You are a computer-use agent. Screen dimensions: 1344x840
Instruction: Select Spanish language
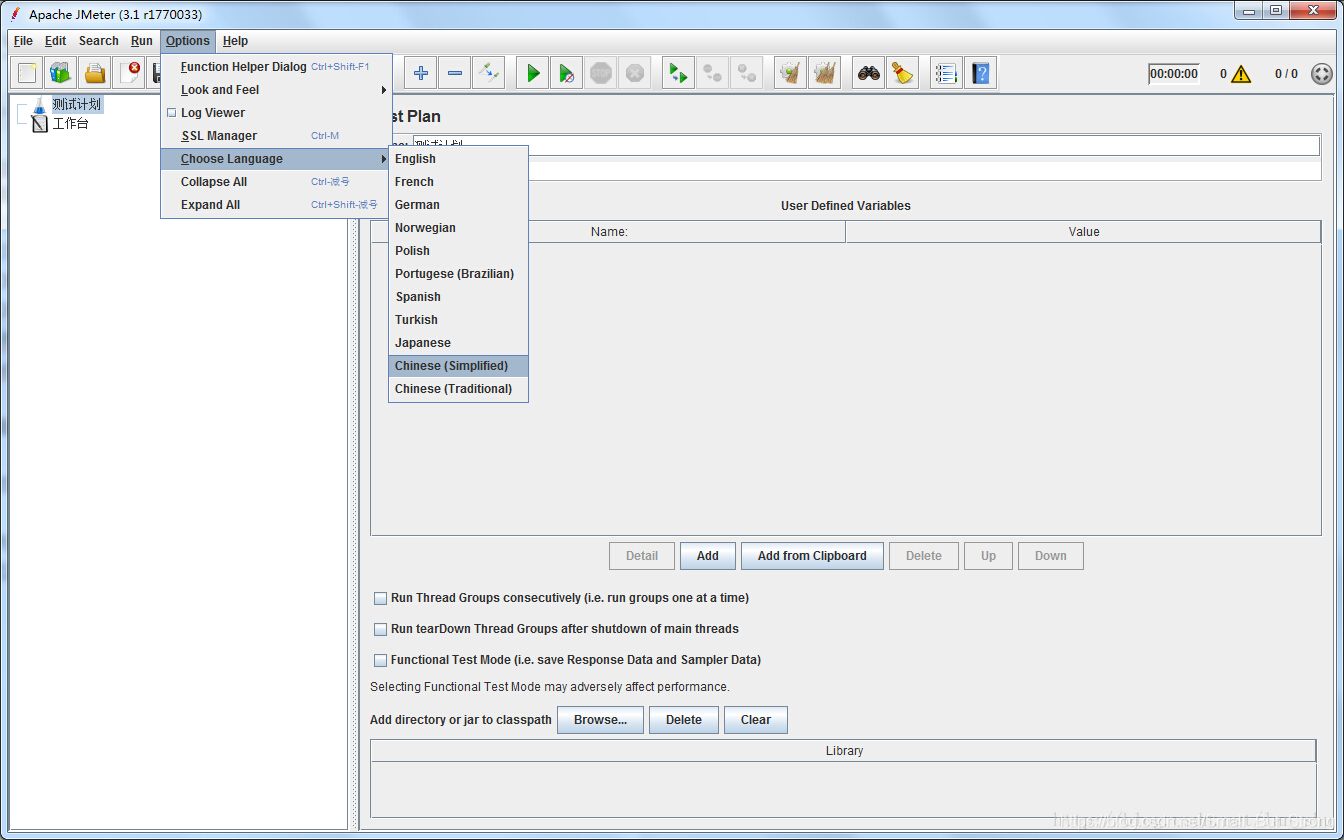coord(458,297)
